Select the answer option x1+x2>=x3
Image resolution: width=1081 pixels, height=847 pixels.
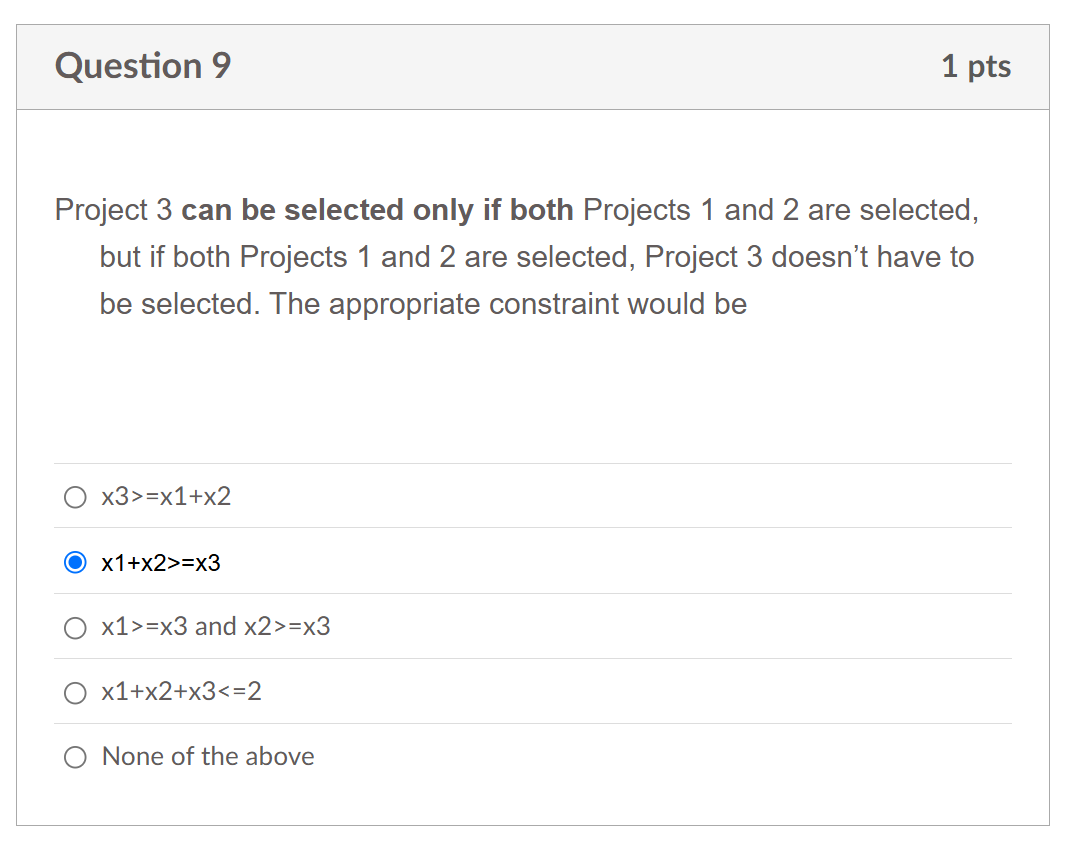point(162,561)
